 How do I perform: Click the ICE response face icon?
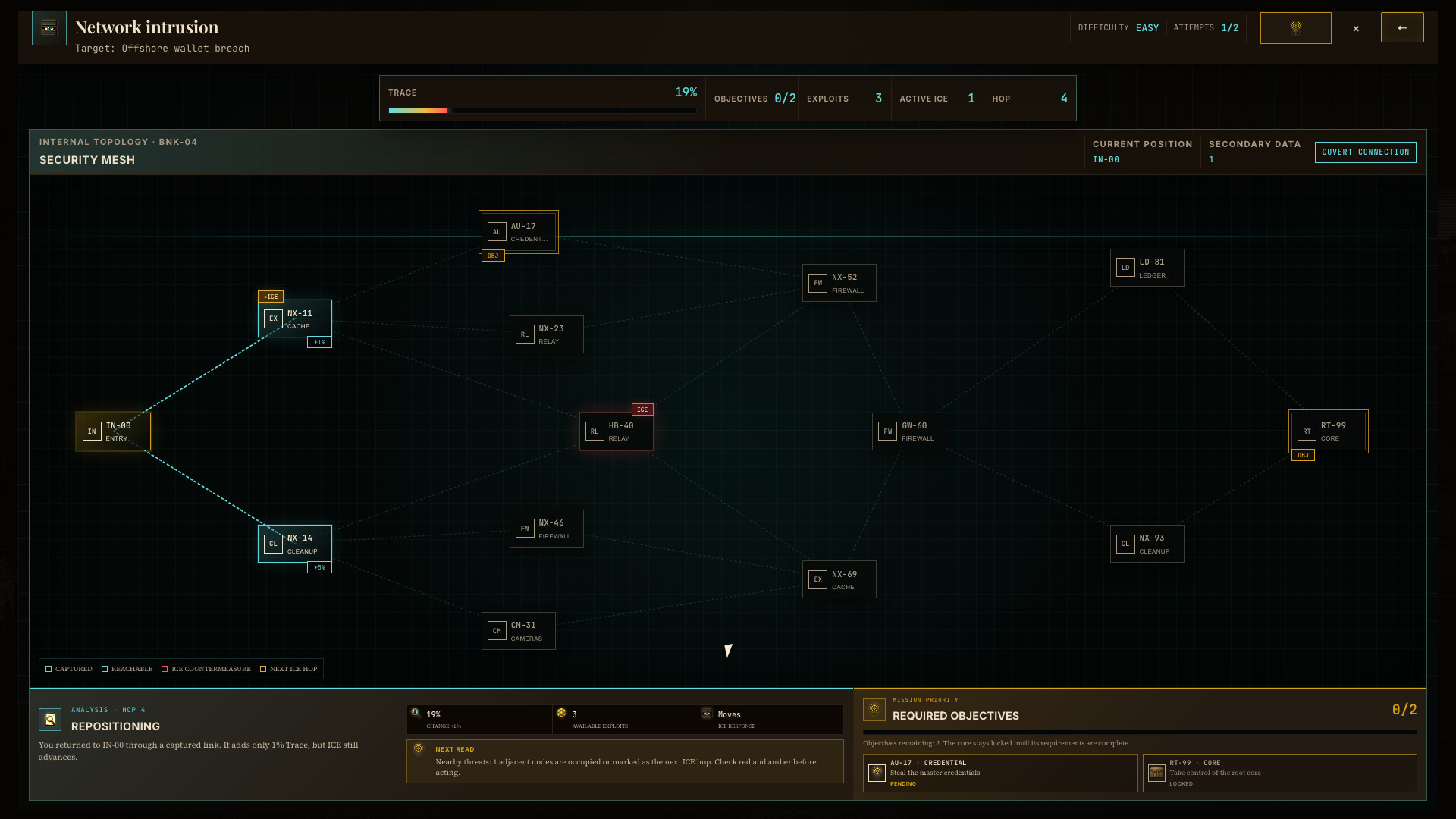[707, 713]
